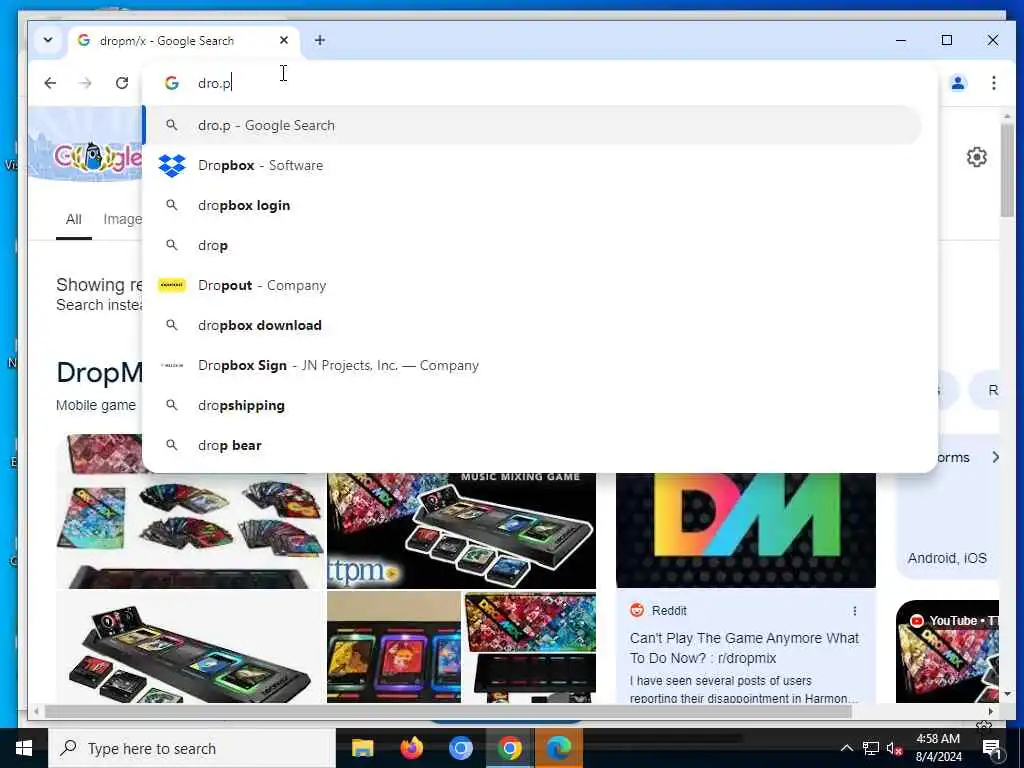The width and height of the screenshot is (1024, 768).
Task: Click the network tray icon
Action: click(871, 748)
